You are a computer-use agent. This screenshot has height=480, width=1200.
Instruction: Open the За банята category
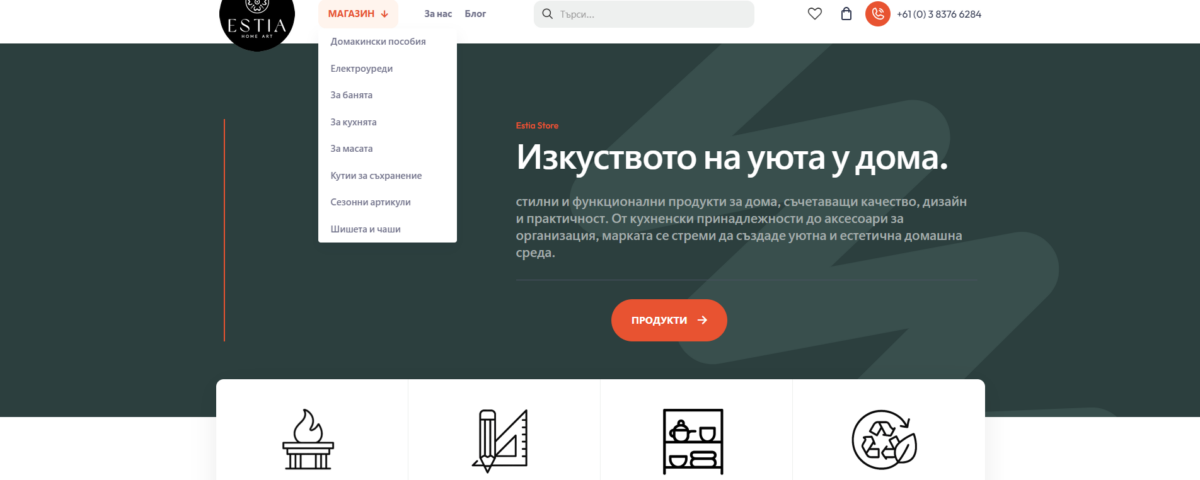pyautogui.click(x=351, y=95)
